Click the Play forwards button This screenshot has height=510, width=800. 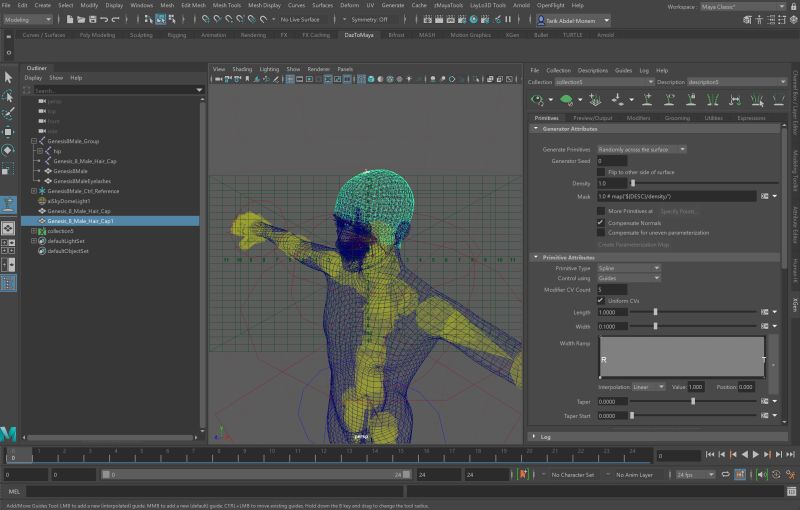coord(756,454)
